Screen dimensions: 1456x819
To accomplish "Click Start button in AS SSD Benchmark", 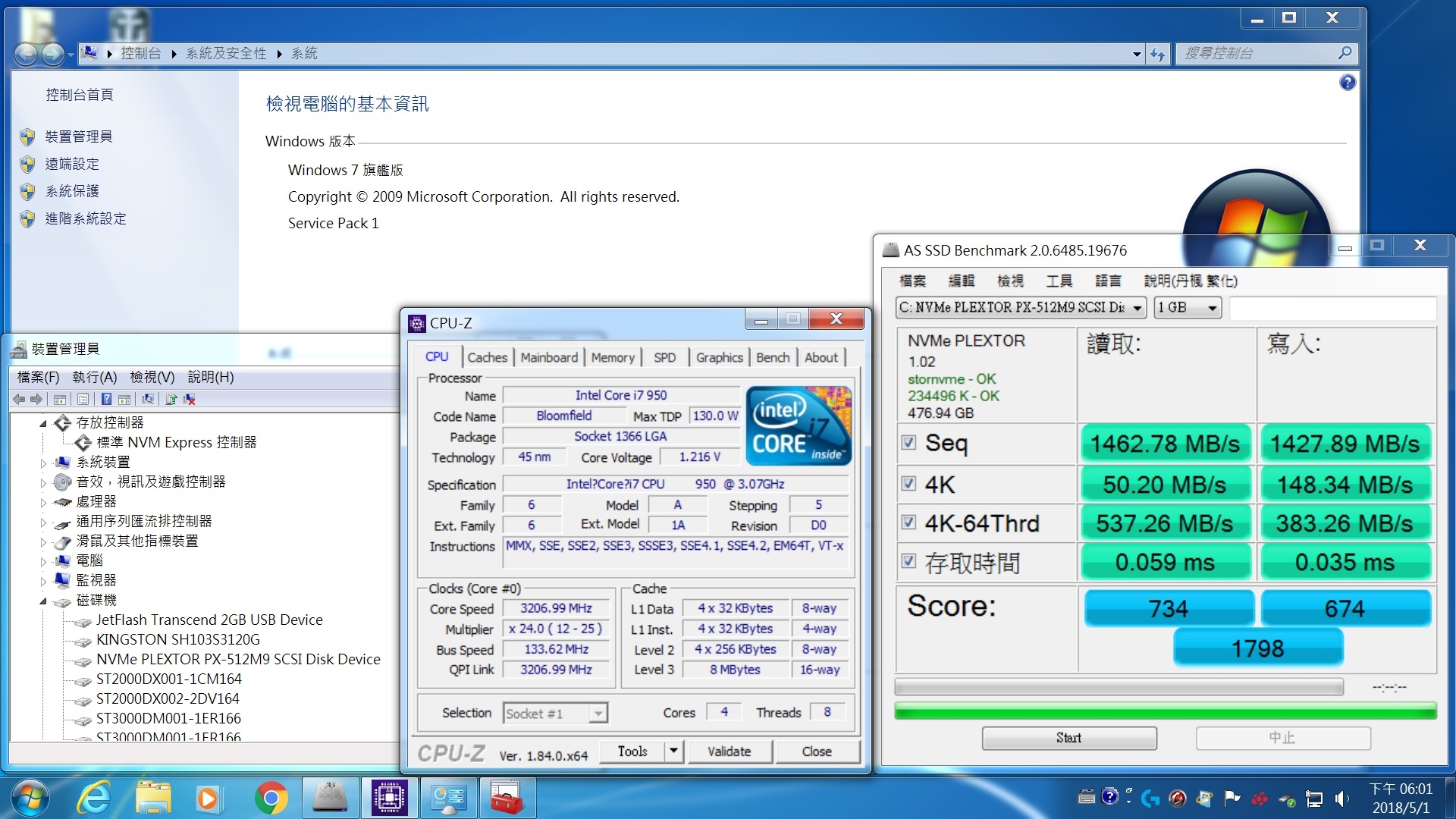I will [1069, 738].
